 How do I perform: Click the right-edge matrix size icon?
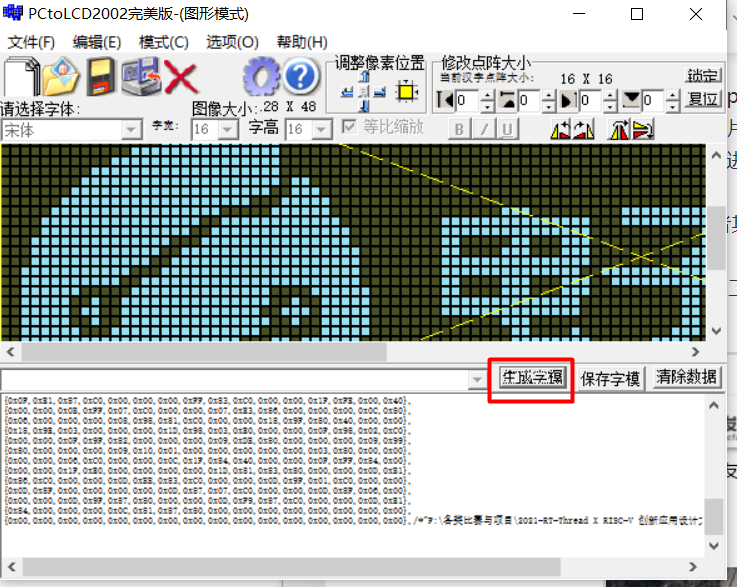pyautogui.click(x=569, y=100)
